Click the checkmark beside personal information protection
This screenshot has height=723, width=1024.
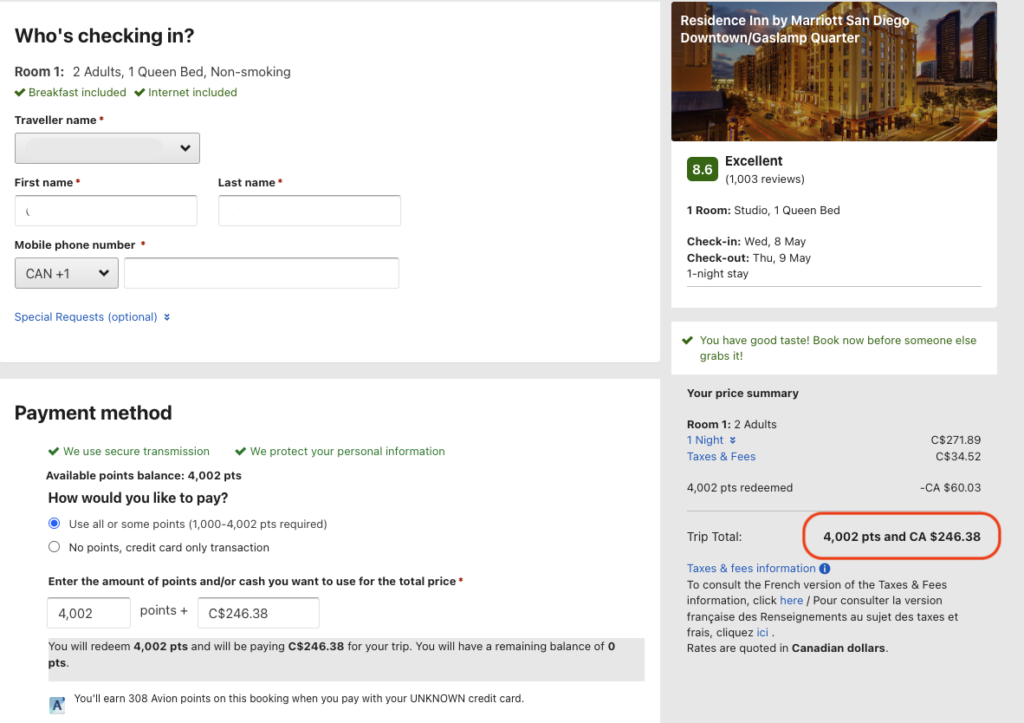click(239, 451)
